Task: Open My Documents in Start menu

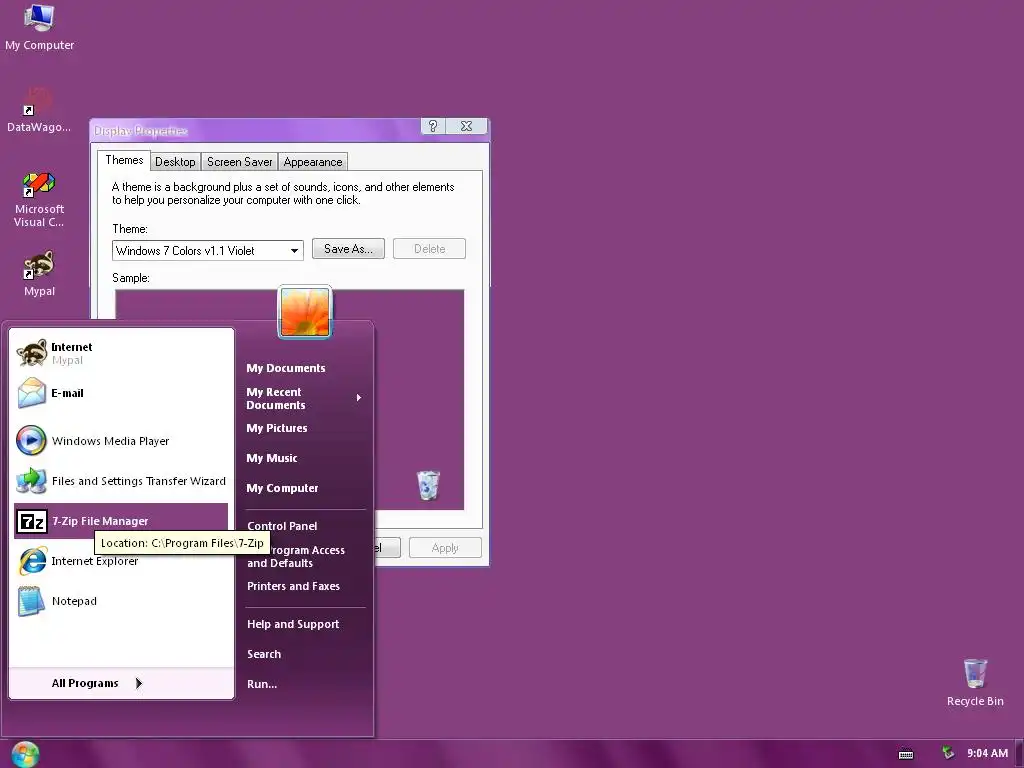Action: click(285, 368)
